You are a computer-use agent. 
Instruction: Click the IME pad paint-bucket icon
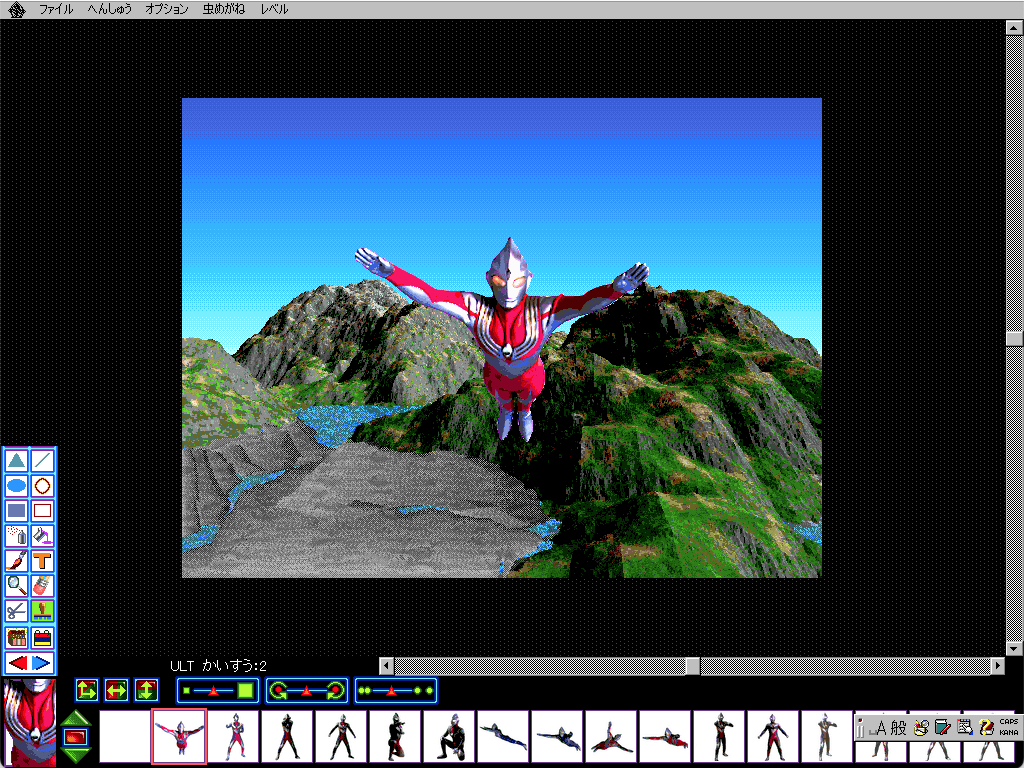[x=921, y=728]
